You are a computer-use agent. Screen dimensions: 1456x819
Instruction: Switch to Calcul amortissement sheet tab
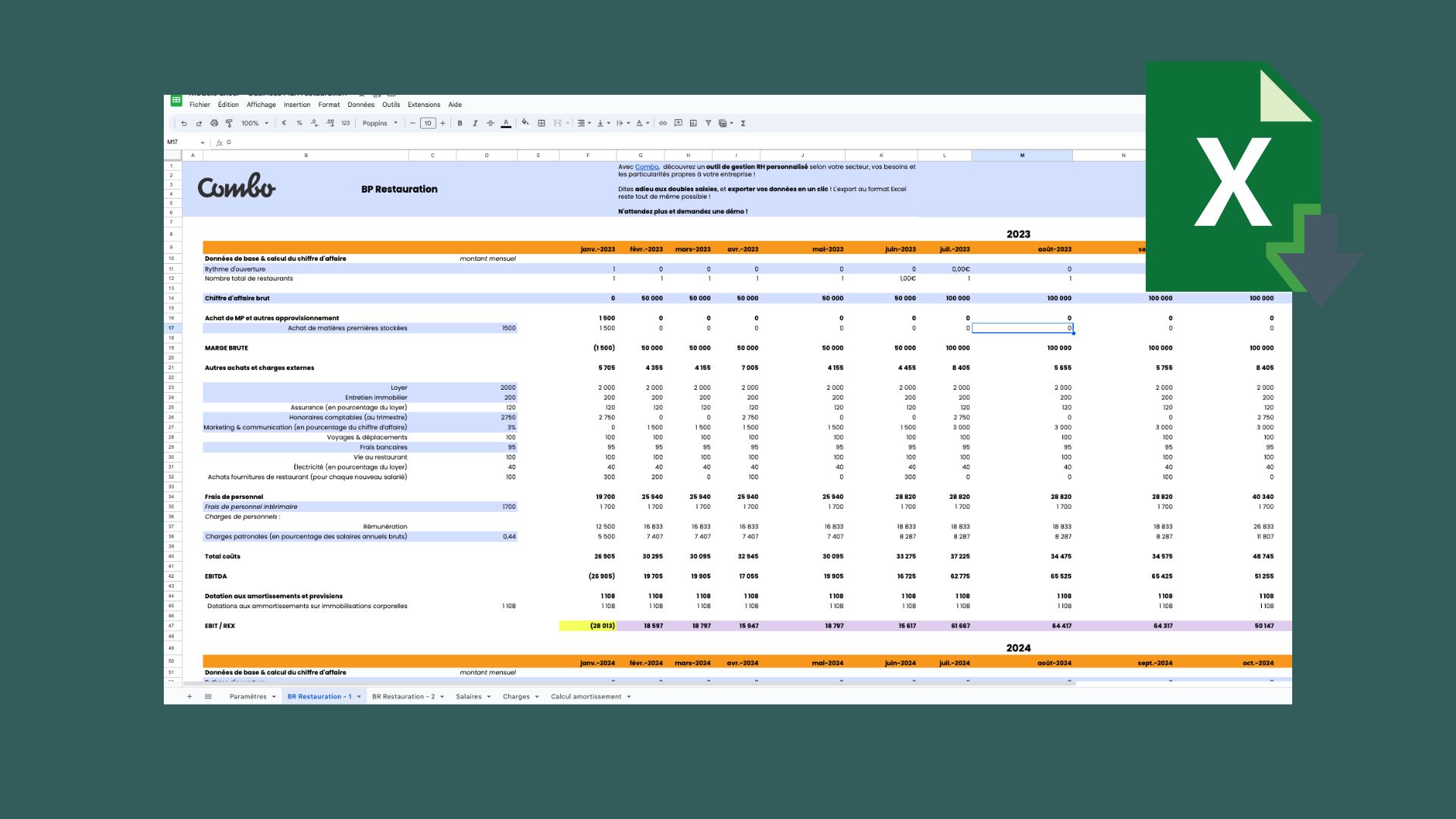coord(586,696)
